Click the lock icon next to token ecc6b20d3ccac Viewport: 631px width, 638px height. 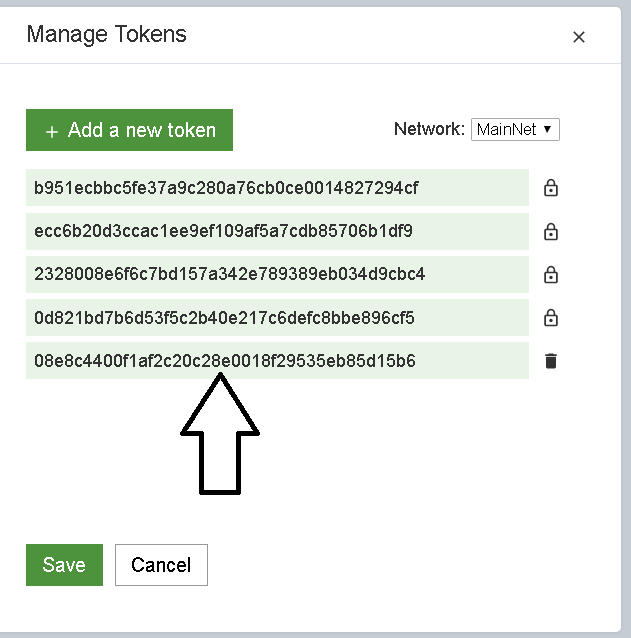550,232
